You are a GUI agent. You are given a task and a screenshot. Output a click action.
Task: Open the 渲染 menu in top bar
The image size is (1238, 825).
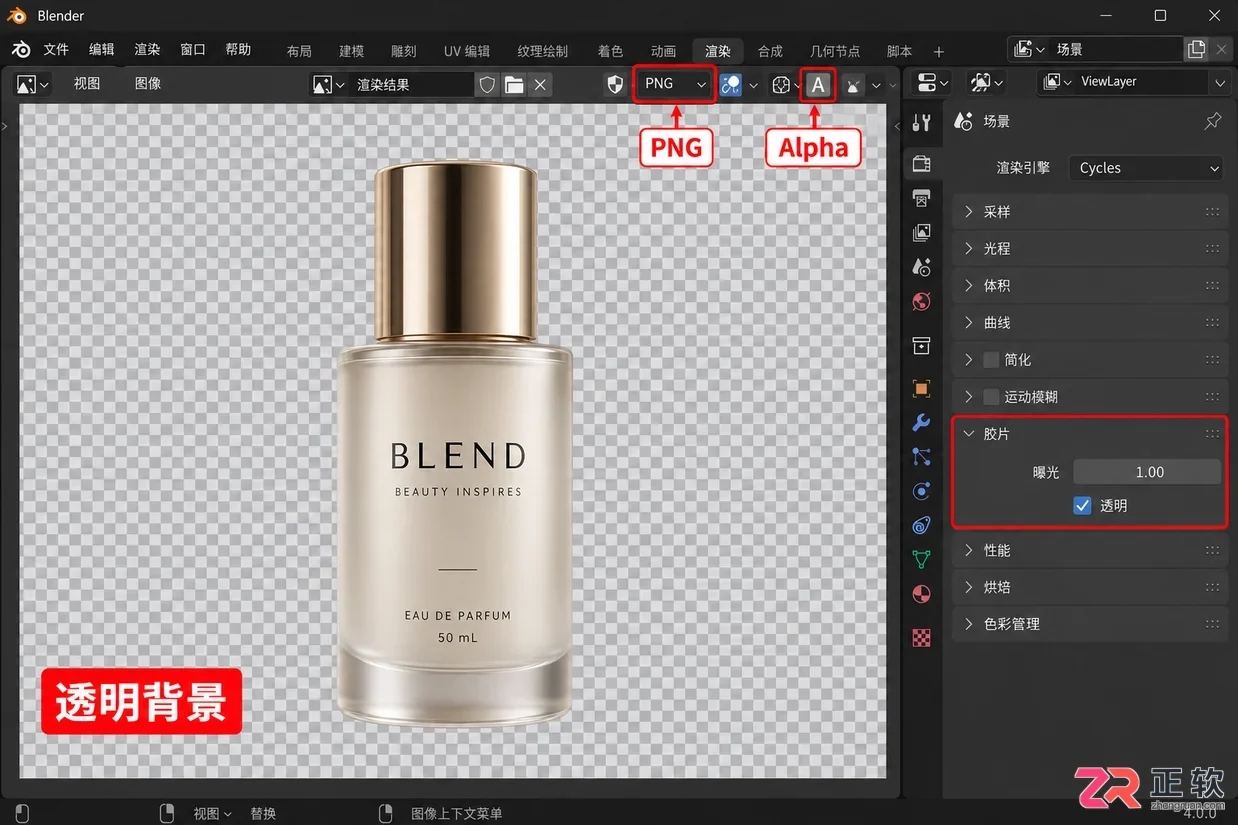147,50
